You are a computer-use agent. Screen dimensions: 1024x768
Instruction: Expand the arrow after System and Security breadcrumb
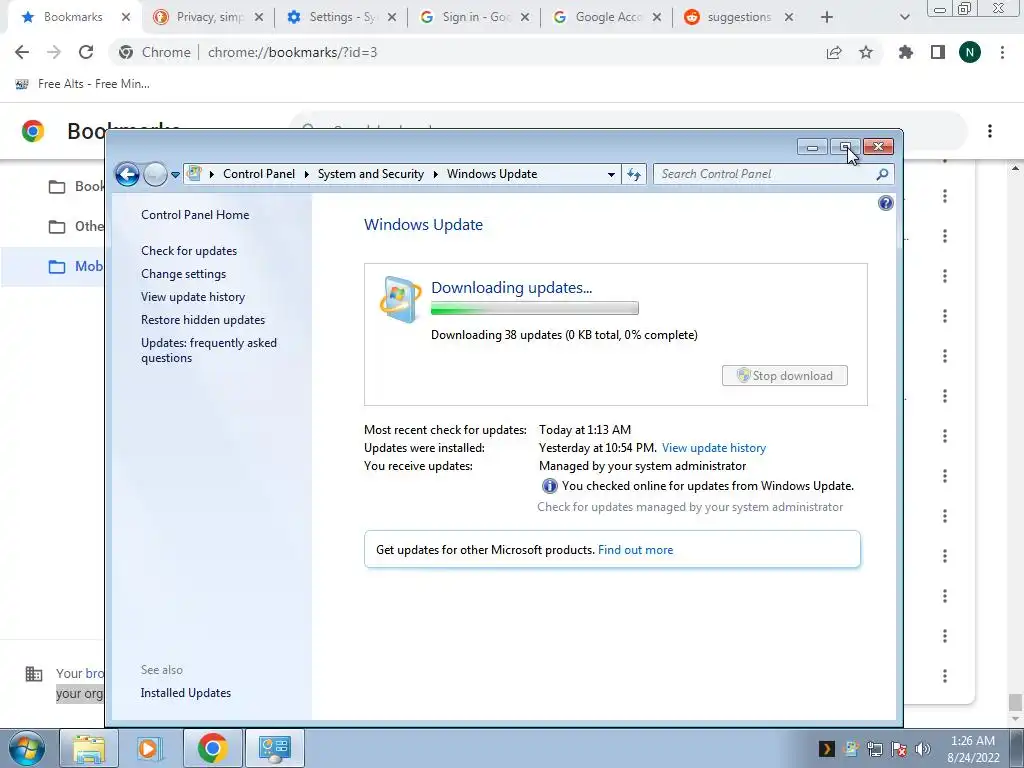[436, 174]
